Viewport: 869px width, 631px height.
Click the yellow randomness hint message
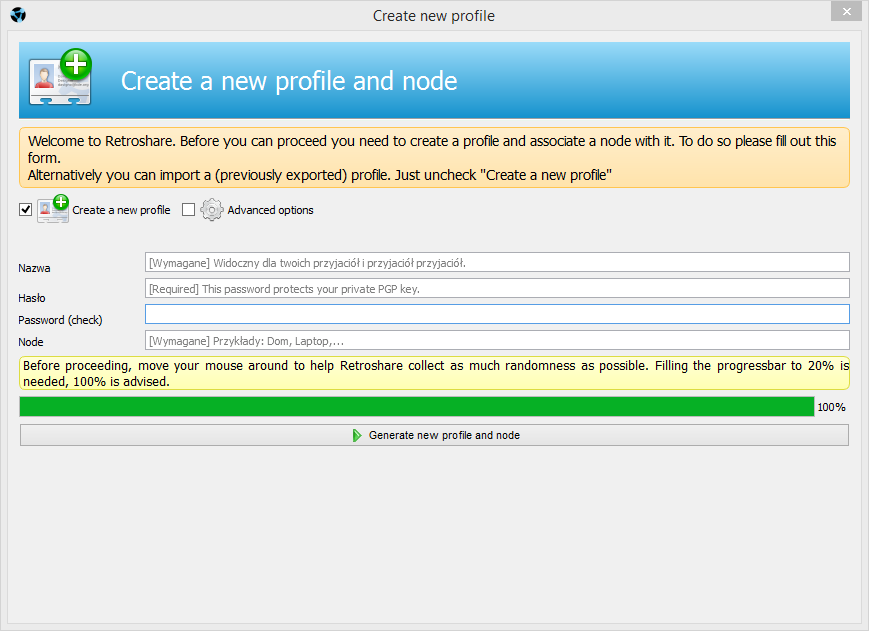[434, 373]
